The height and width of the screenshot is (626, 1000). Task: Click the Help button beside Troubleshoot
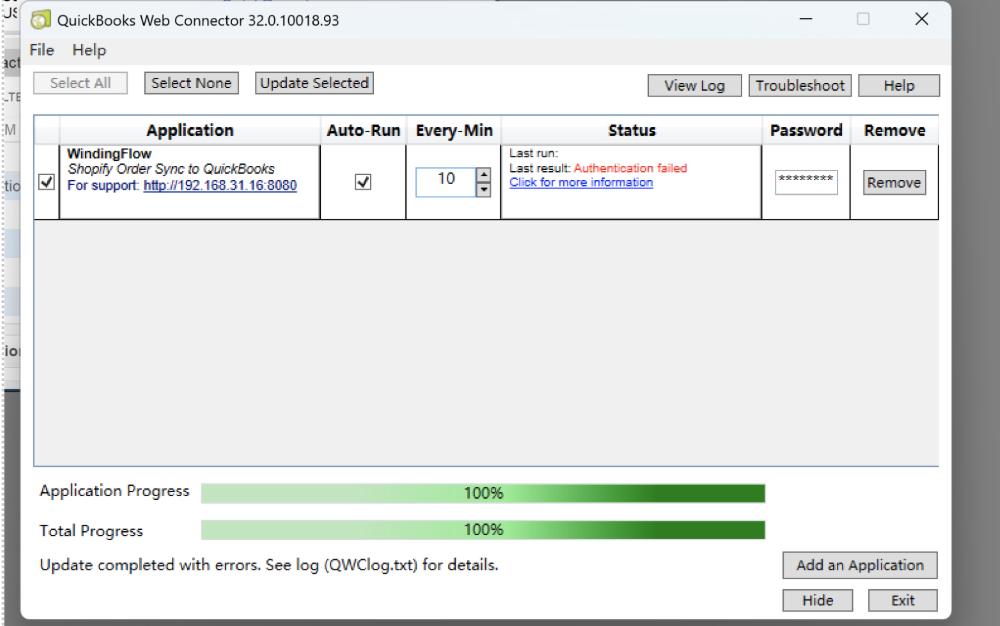899,85
